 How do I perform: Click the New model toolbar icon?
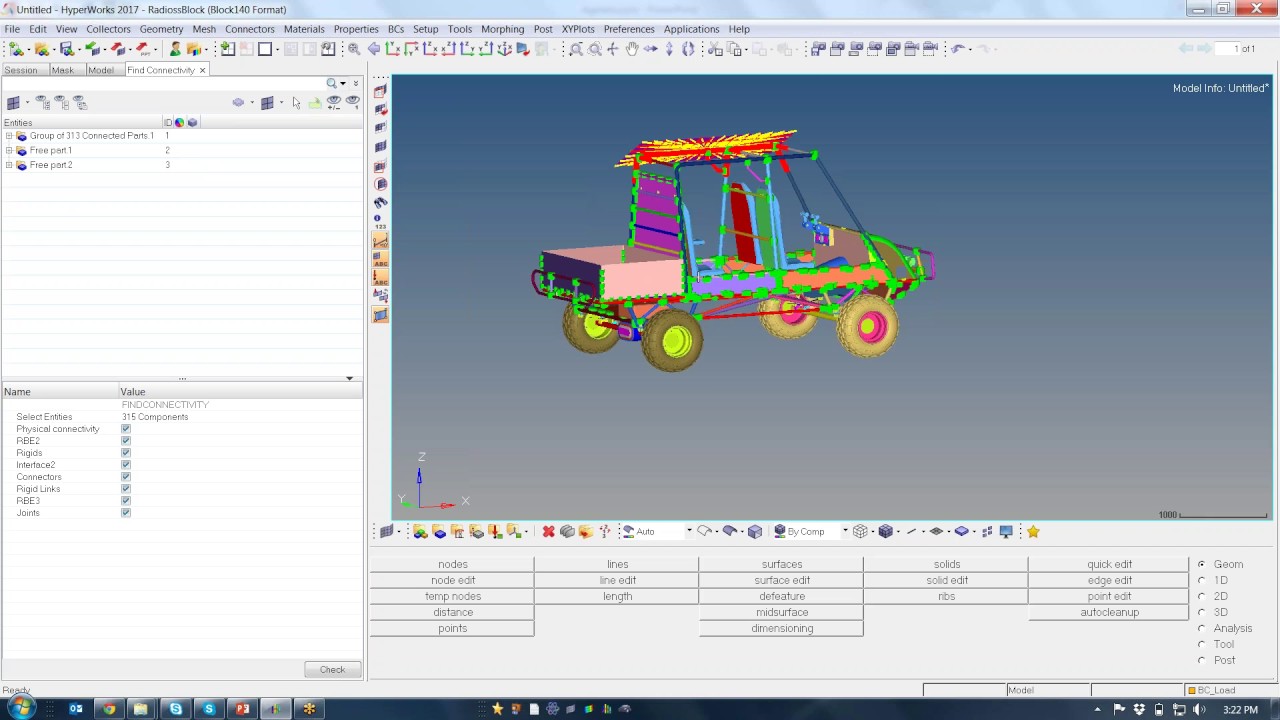click(15, 49)
